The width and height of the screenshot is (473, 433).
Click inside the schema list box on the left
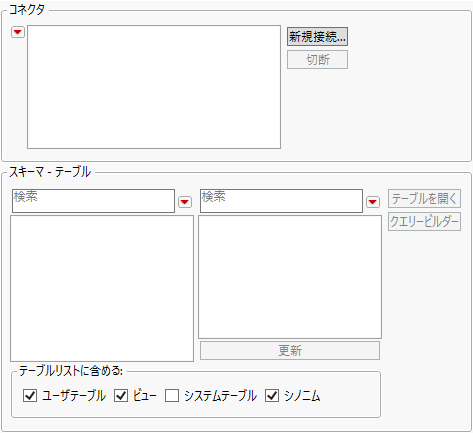click(102, 289)
